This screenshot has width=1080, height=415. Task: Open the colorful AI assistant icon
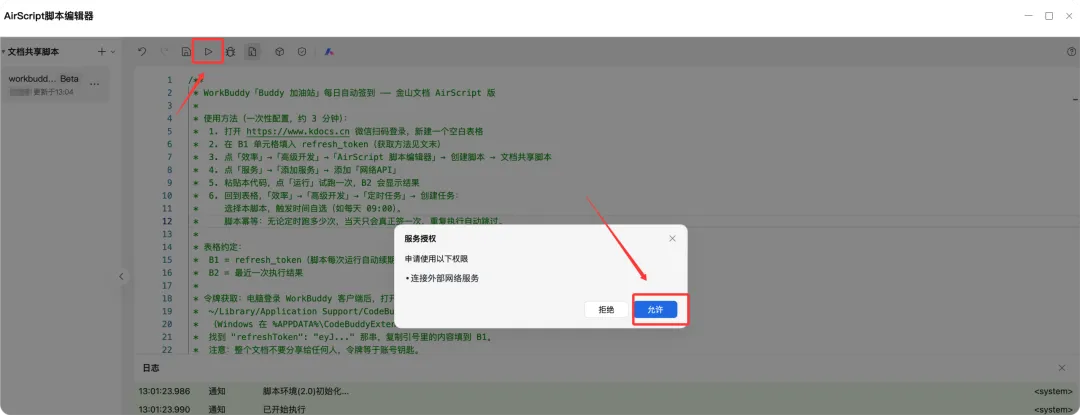[x=330, y=51]
